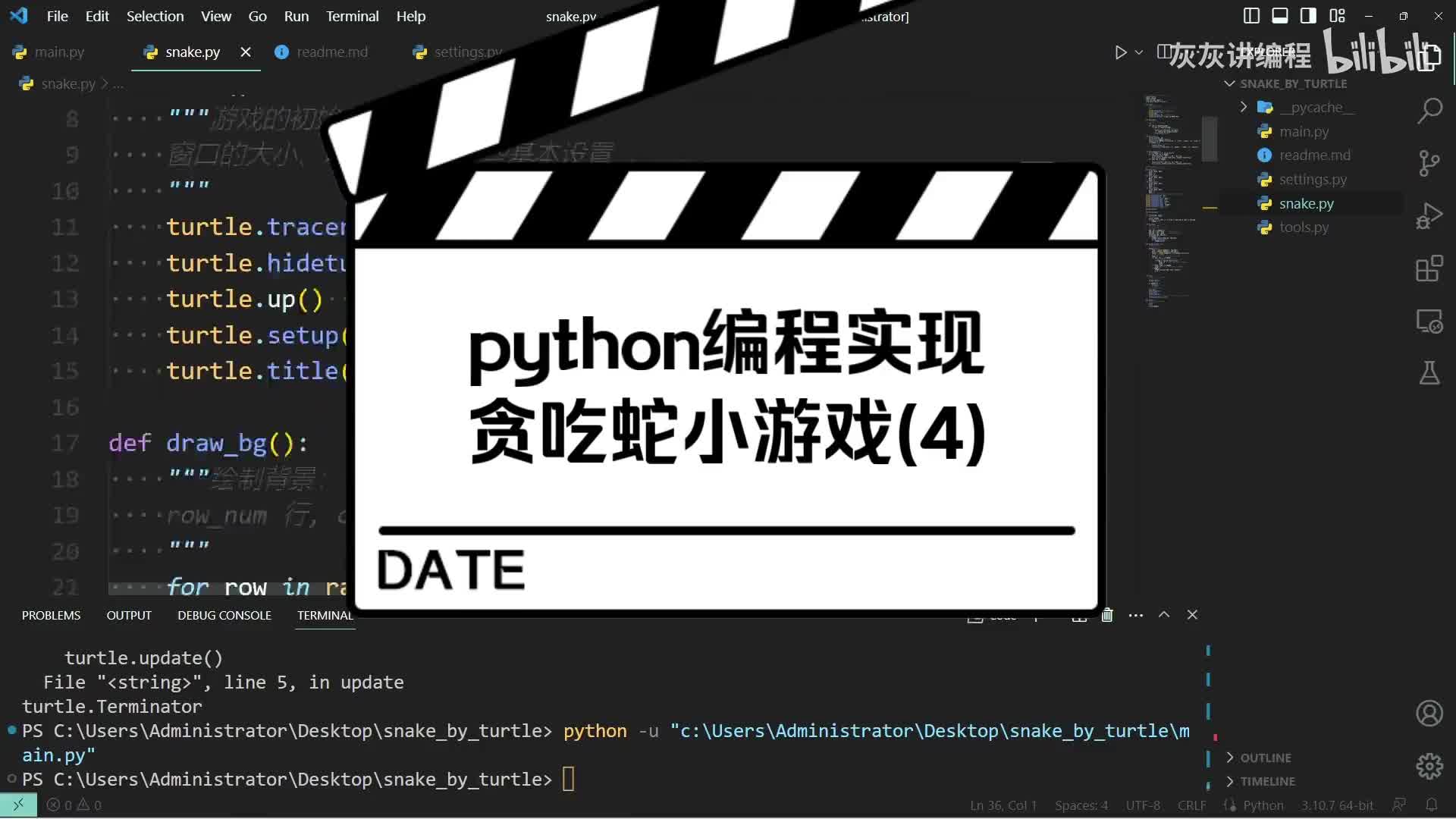Image resolution: width=1456 pixels, height=819 pixels.
Task: Click the UTF-8 encoding status item
Action: 1143,805
